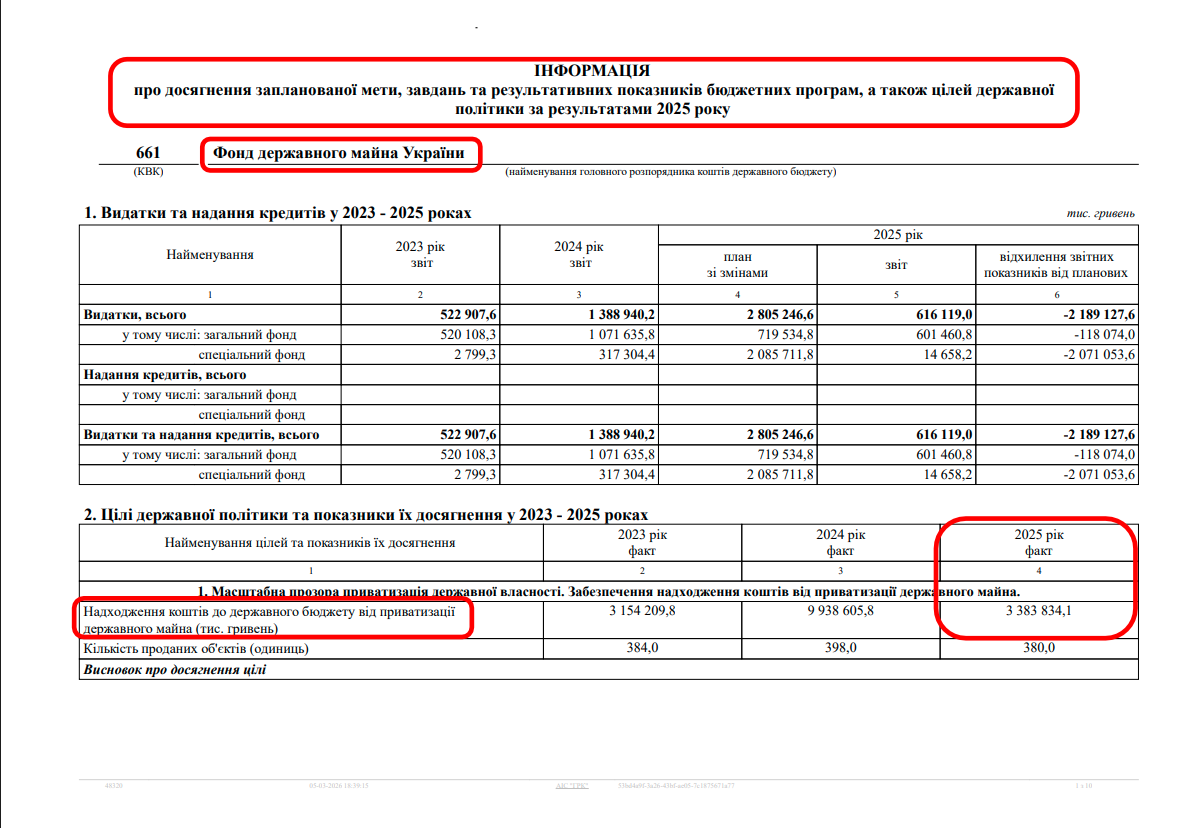The height and width of the screenshot is (828, 1177).
Task: Click the footer number 48320
Action: [113, 786]
